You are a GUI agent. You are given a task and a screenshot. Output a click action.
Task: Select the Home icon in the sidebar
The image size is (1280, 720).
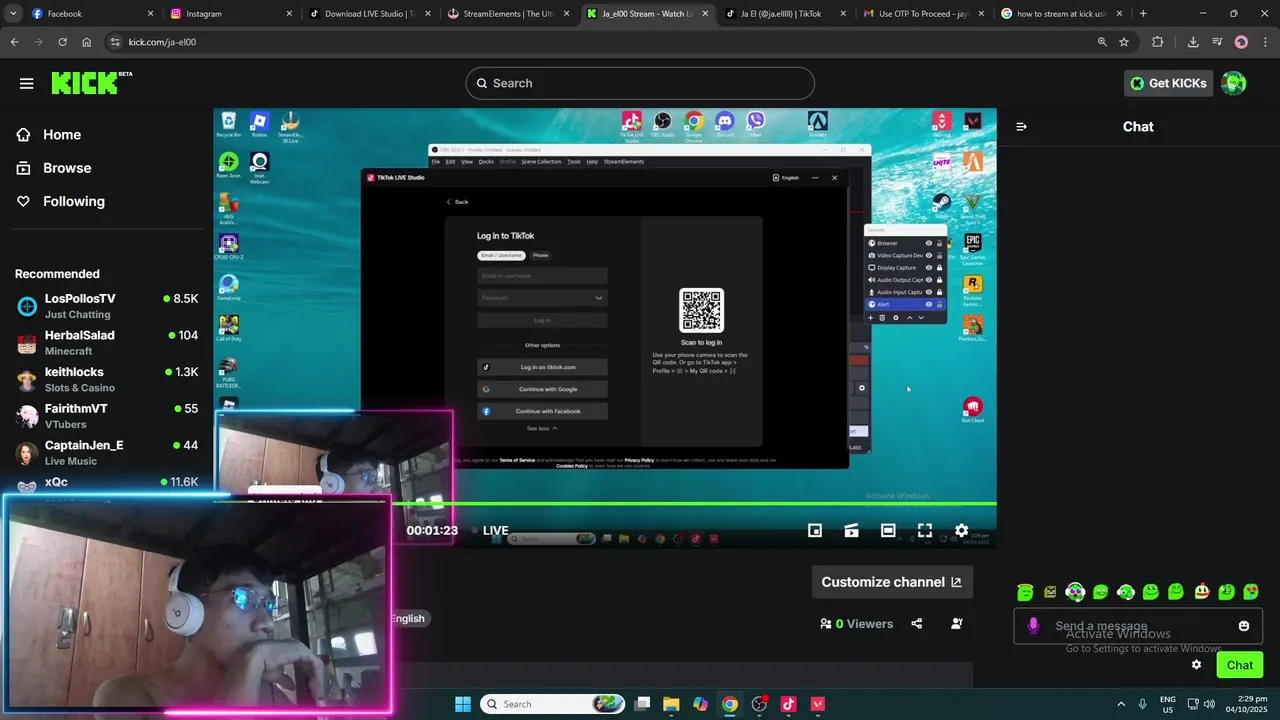24,135
